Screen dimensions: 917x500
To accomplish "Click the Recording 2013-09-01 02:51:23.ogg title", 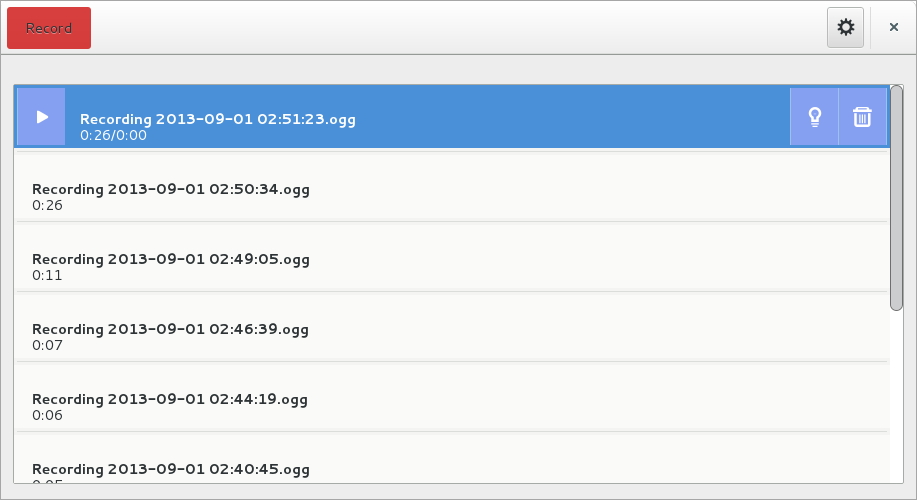I will (217, 119).
